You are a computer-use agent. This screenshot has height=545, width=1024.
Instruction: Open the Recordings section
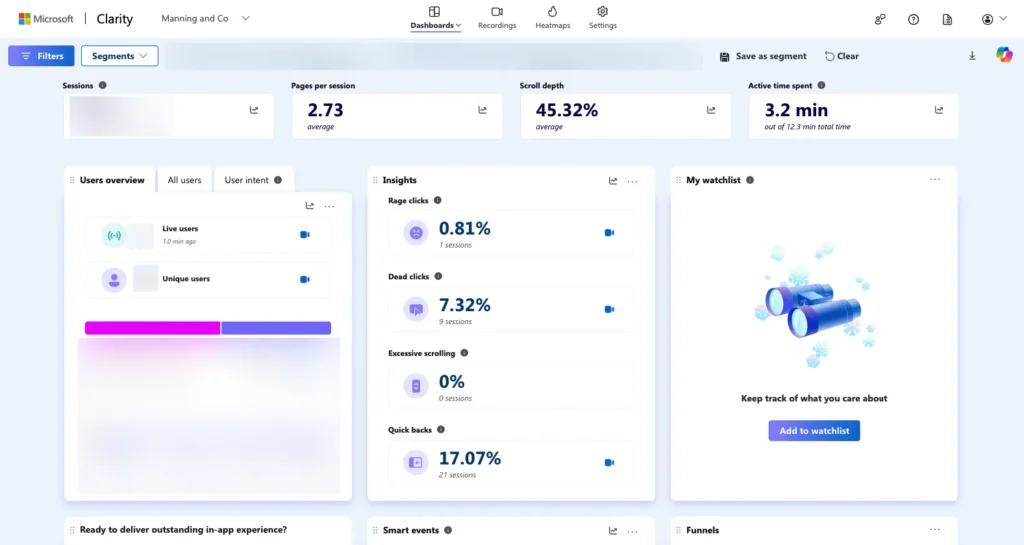497,17
